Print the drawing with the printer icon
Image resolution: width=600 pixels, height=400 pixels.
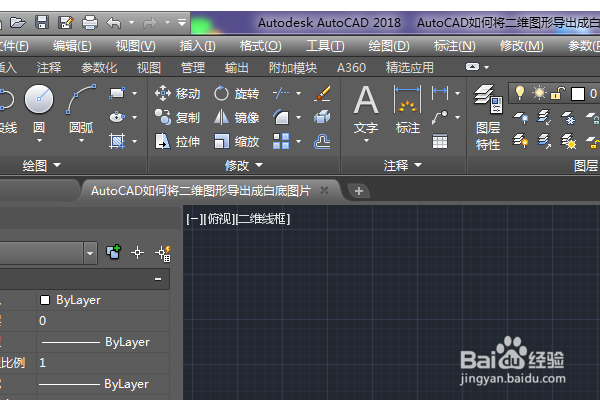90,23
